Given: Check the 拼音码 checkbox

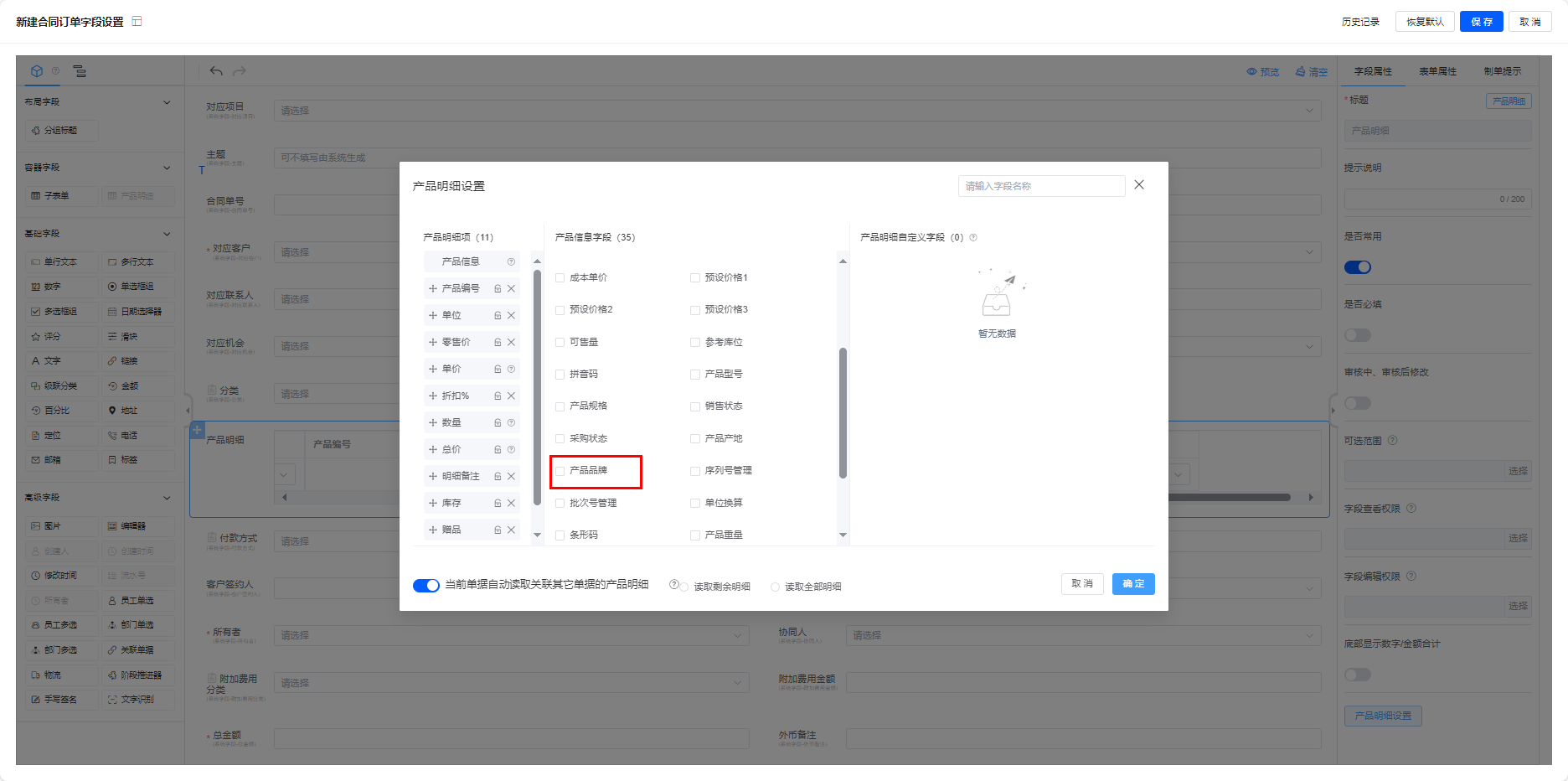Looking at the screenshot, I should tap(560, 375).
